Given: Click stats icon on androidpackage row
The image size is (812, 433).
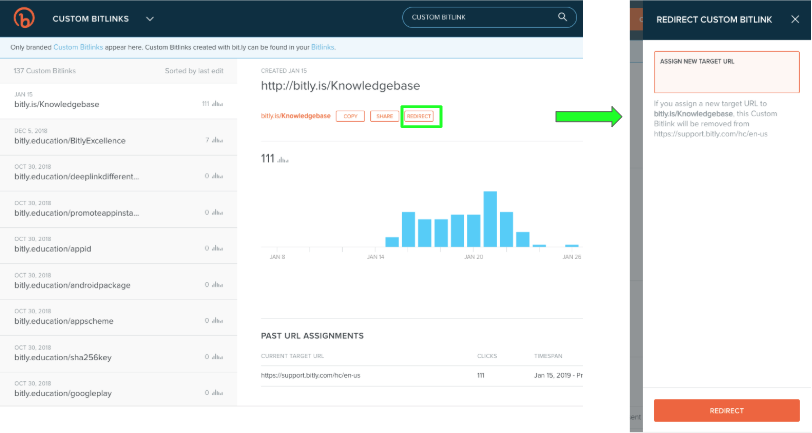Looking at the screenshot, I should [x=218, y=284].
